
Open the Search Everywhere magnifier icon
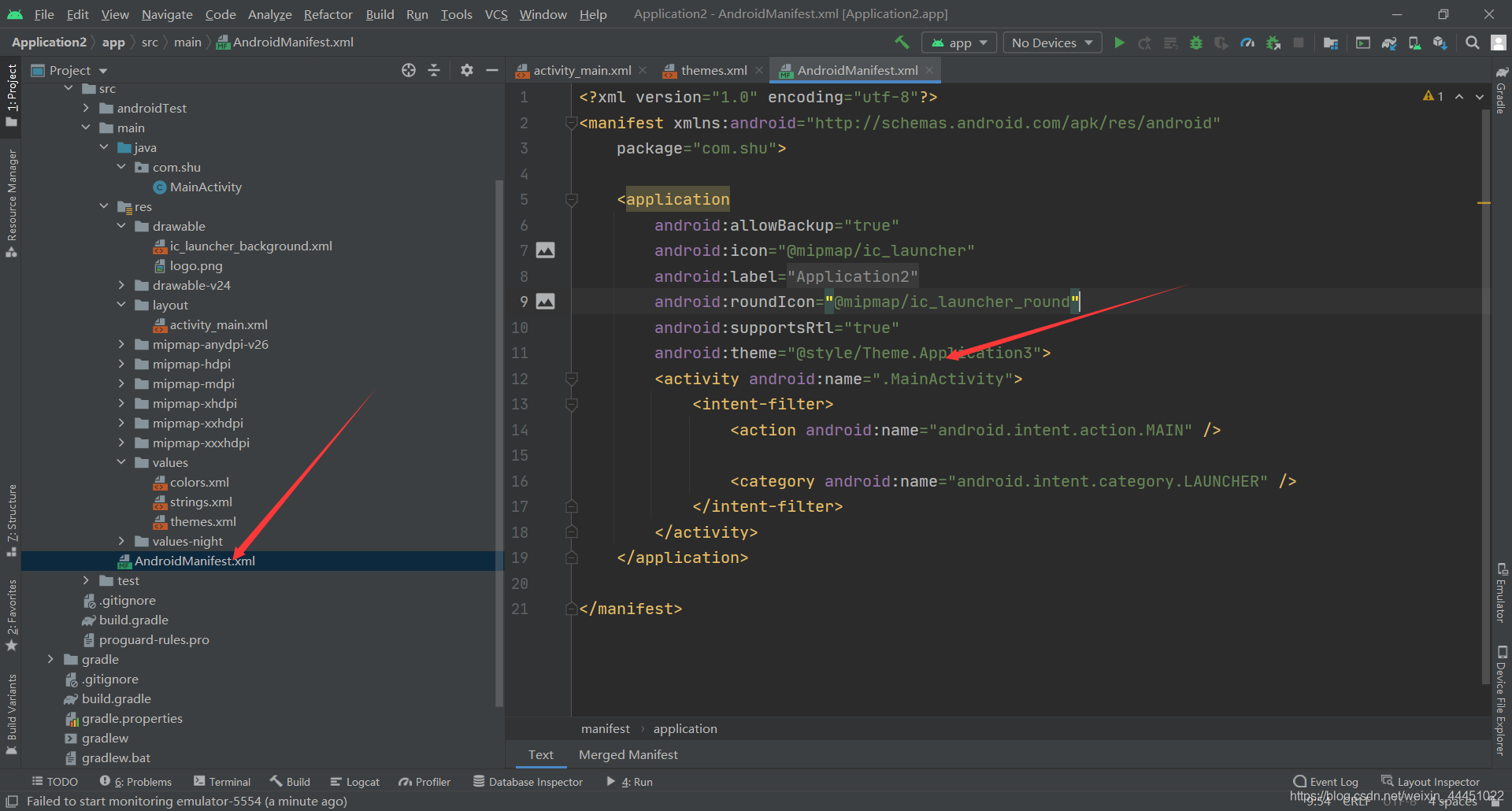pos(1472,43)
